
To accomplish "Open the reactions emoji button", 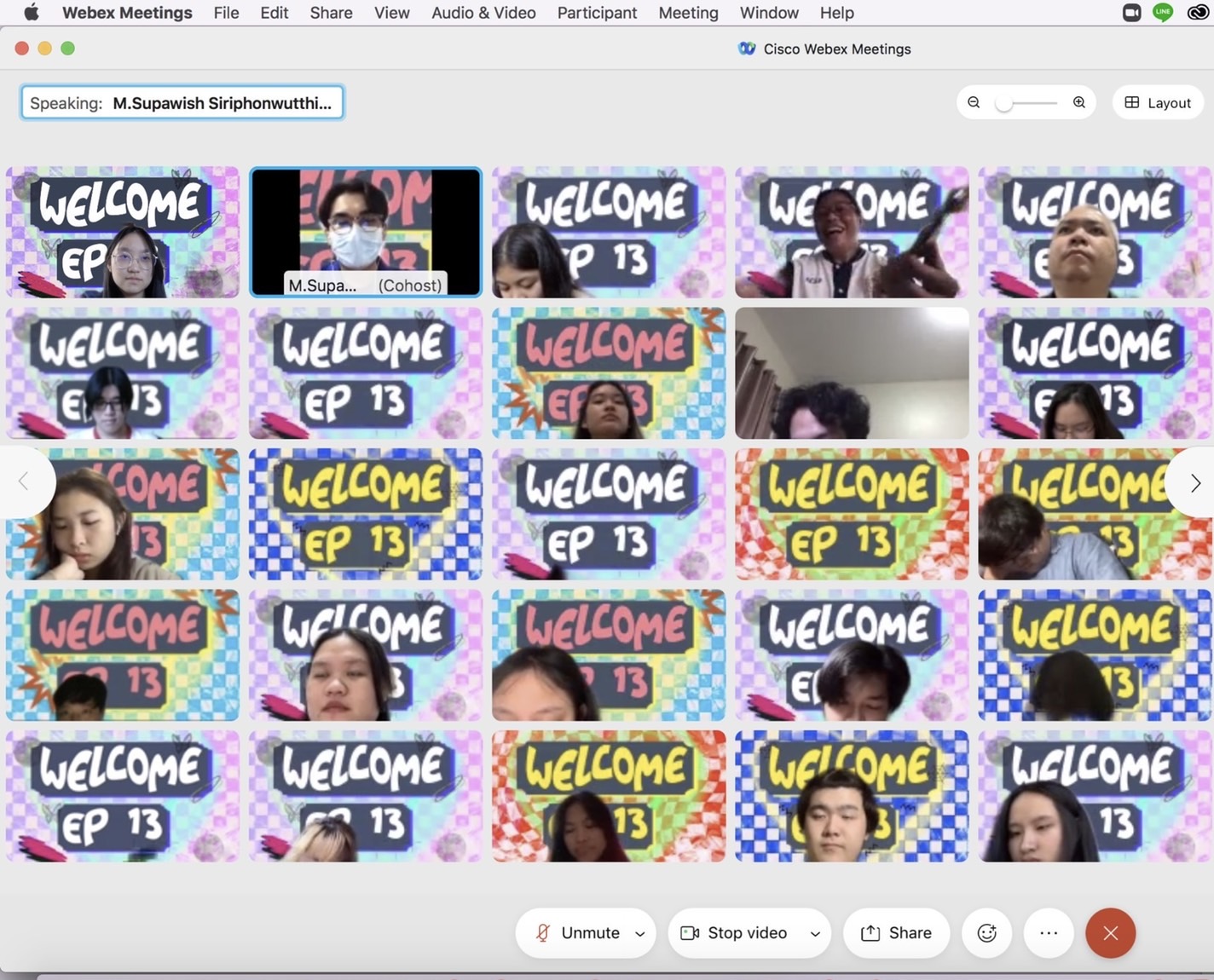I will click(x=987, y=933).
